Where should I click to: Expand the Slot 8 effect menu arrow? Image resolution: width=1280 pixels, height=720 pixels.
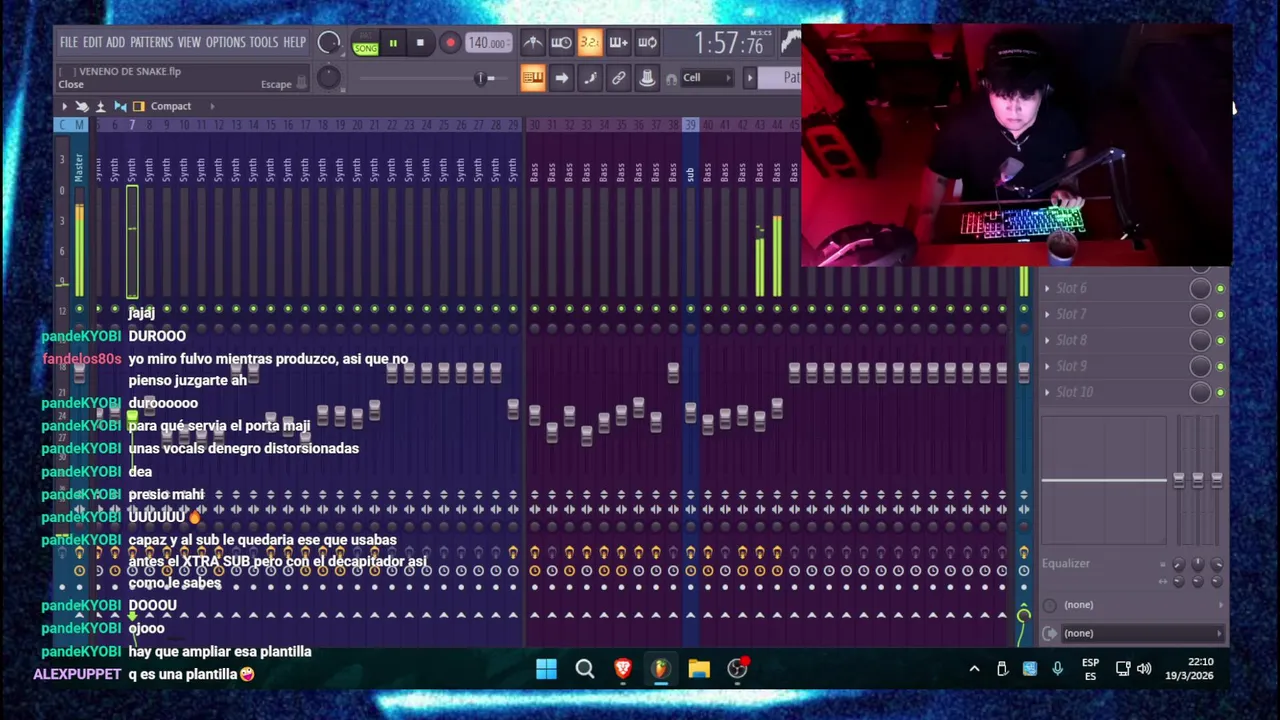(1047, 340)
